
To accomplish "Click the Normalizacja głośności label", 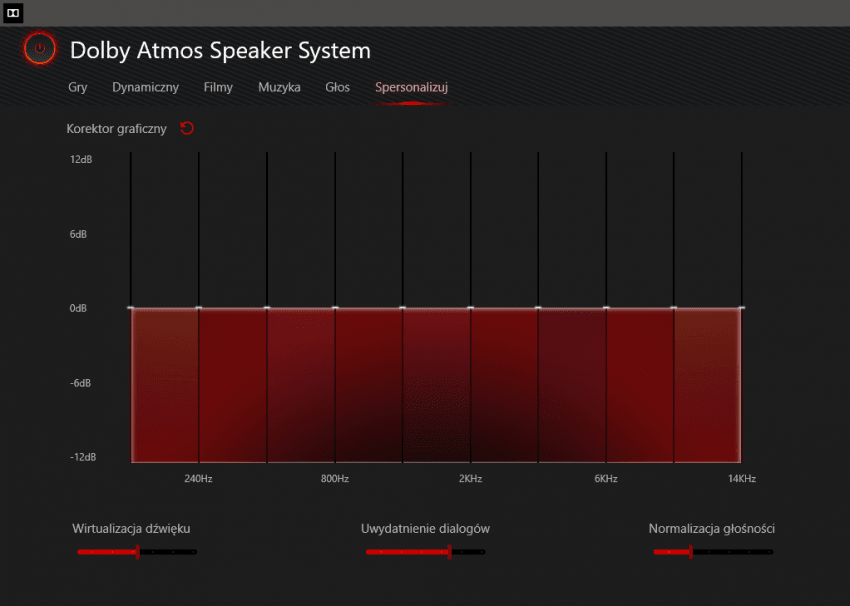I will [x=712, y=528].
